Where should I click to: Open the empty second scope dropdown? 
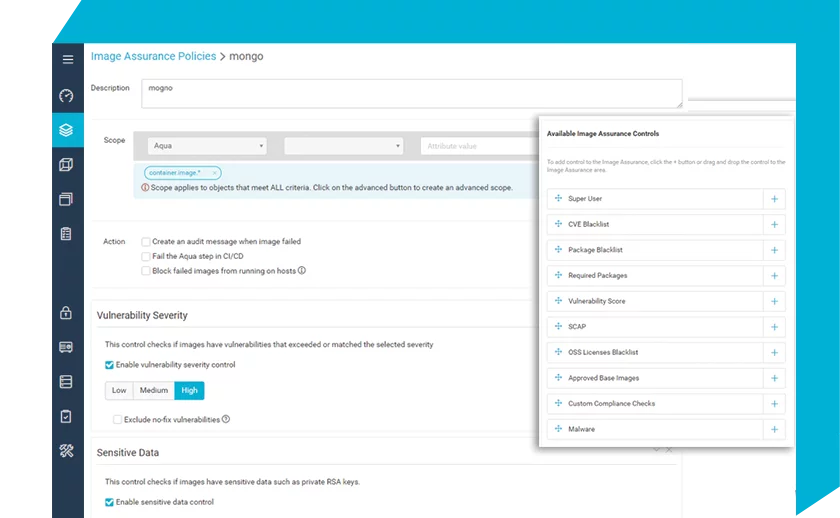coord(343,146)
